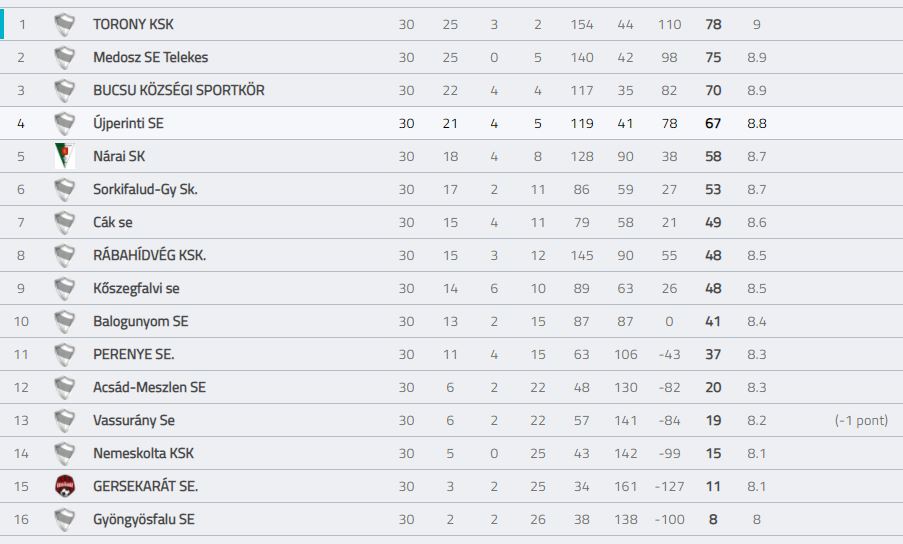Click the Kőszegfalvi se team name

coord(136,288)
